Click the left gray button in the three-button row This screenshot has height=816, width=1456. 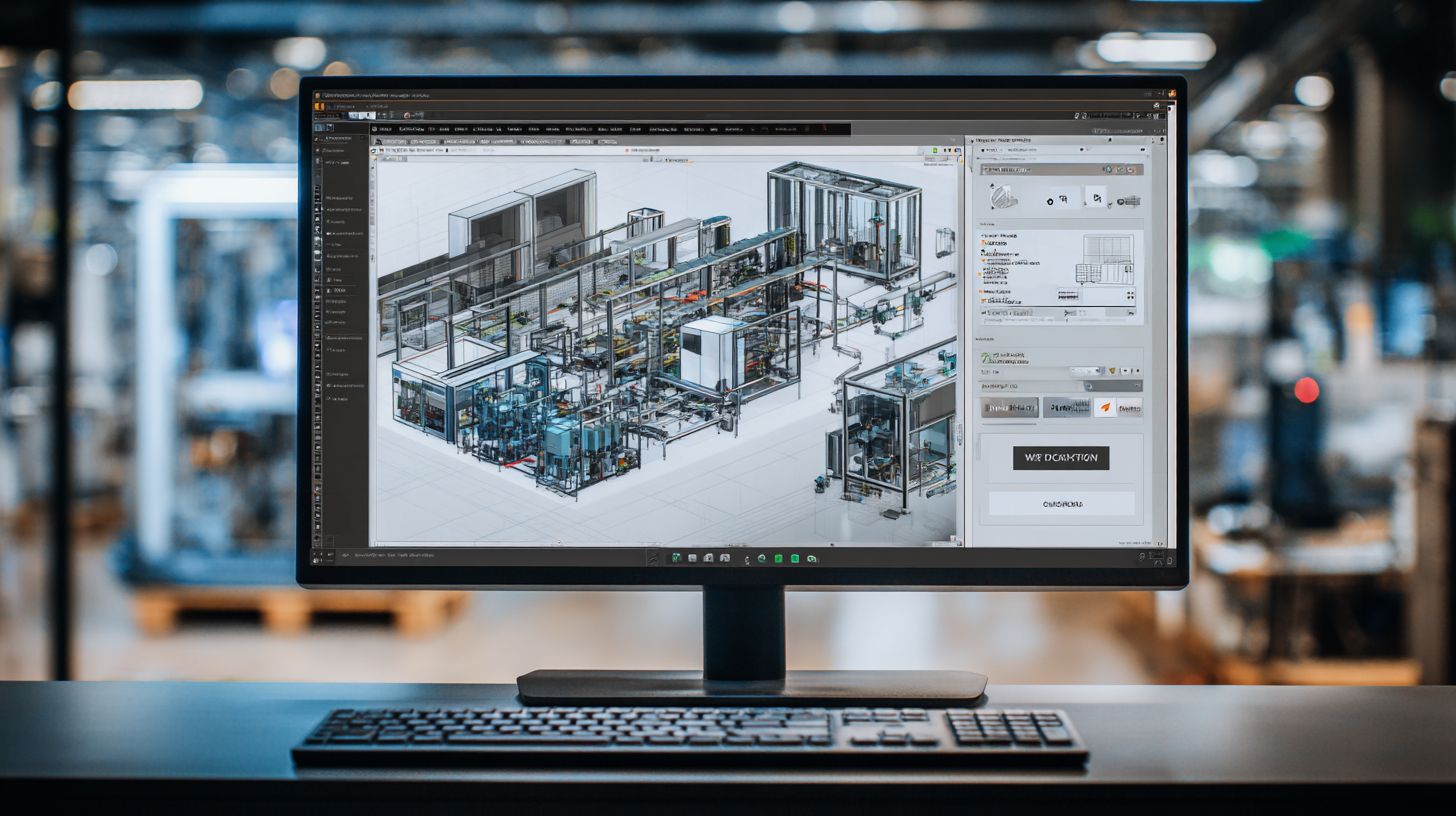click(x=1008, y=407)
